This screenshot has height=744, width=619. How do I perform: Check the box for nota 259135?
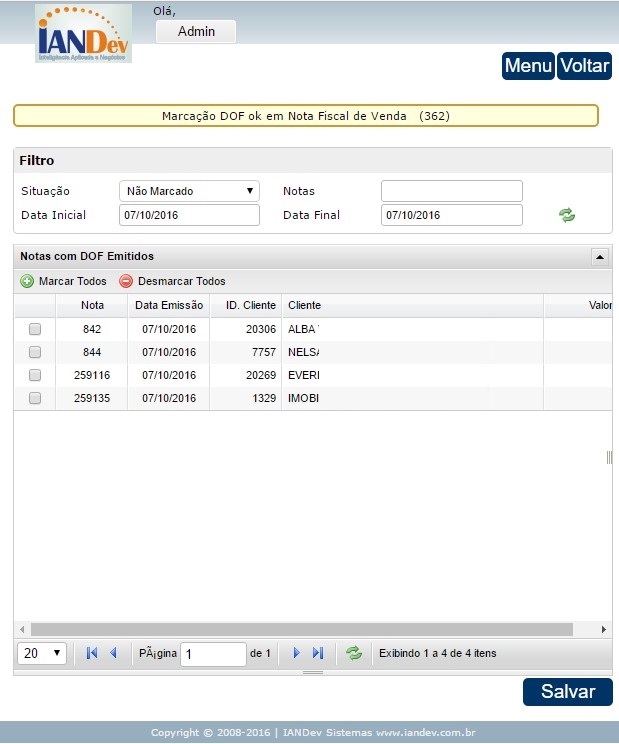pos(35,398)
